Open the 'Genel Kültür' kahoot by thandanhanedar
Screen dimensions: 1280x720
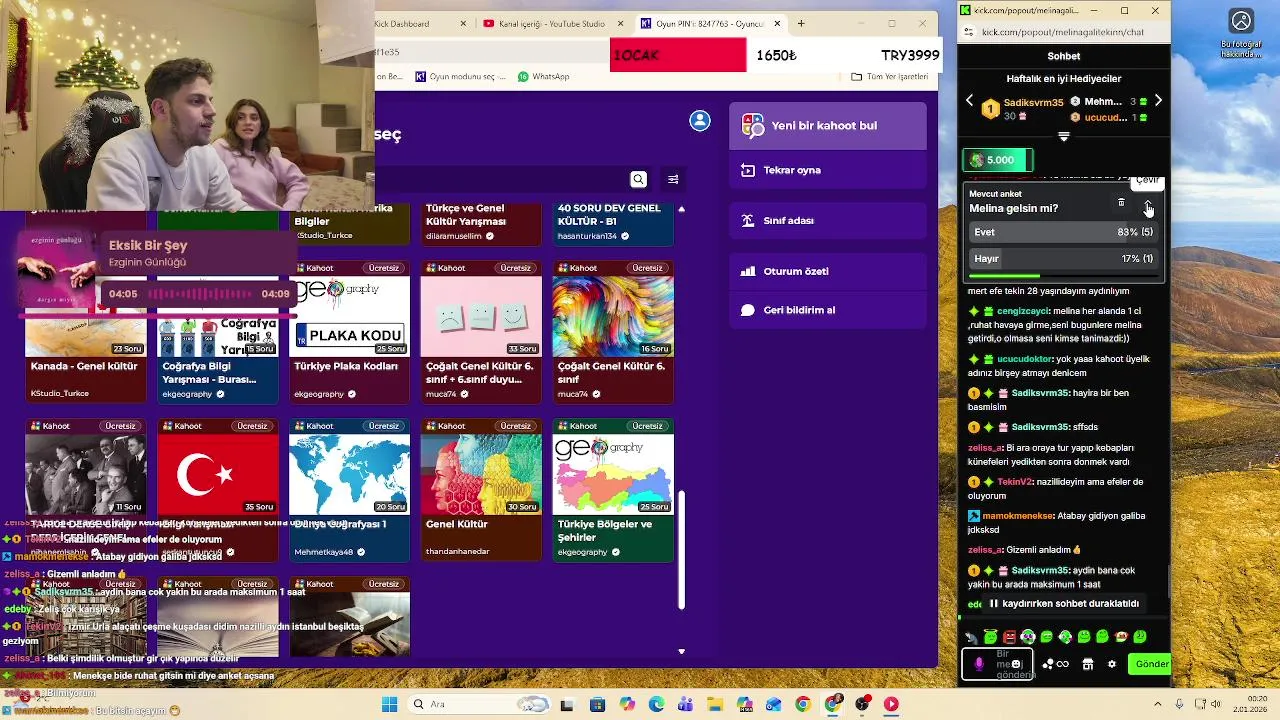(x=481, y=490)
